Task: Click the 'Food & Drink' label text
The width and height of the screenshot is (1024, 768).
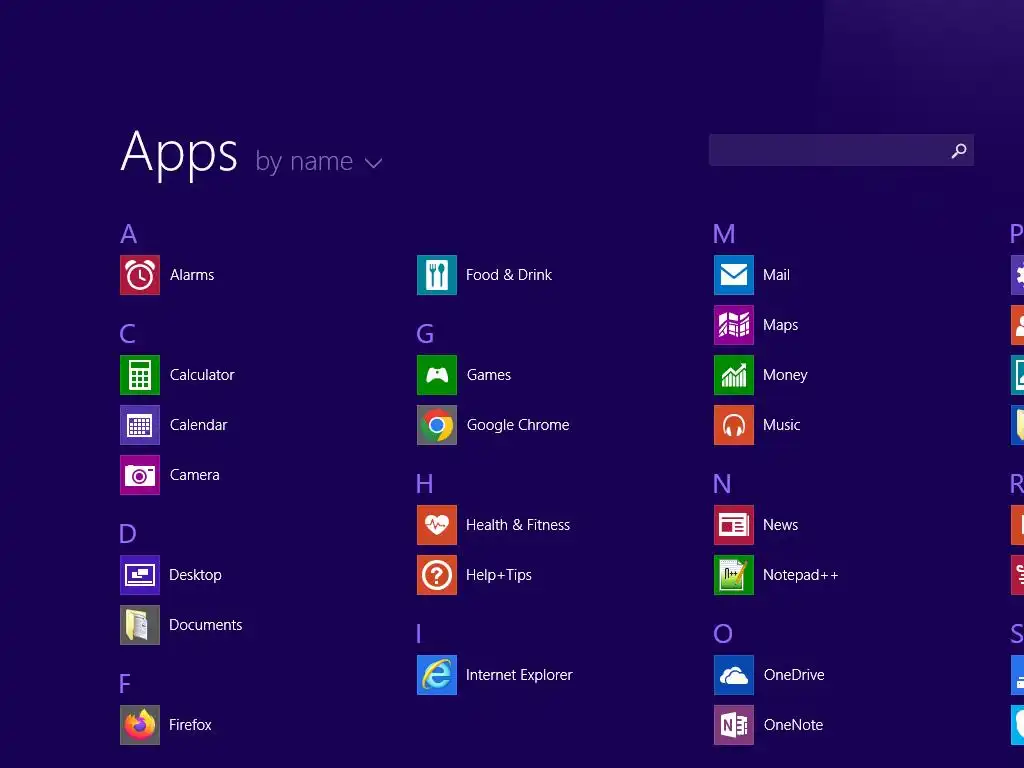Action: 509,275
